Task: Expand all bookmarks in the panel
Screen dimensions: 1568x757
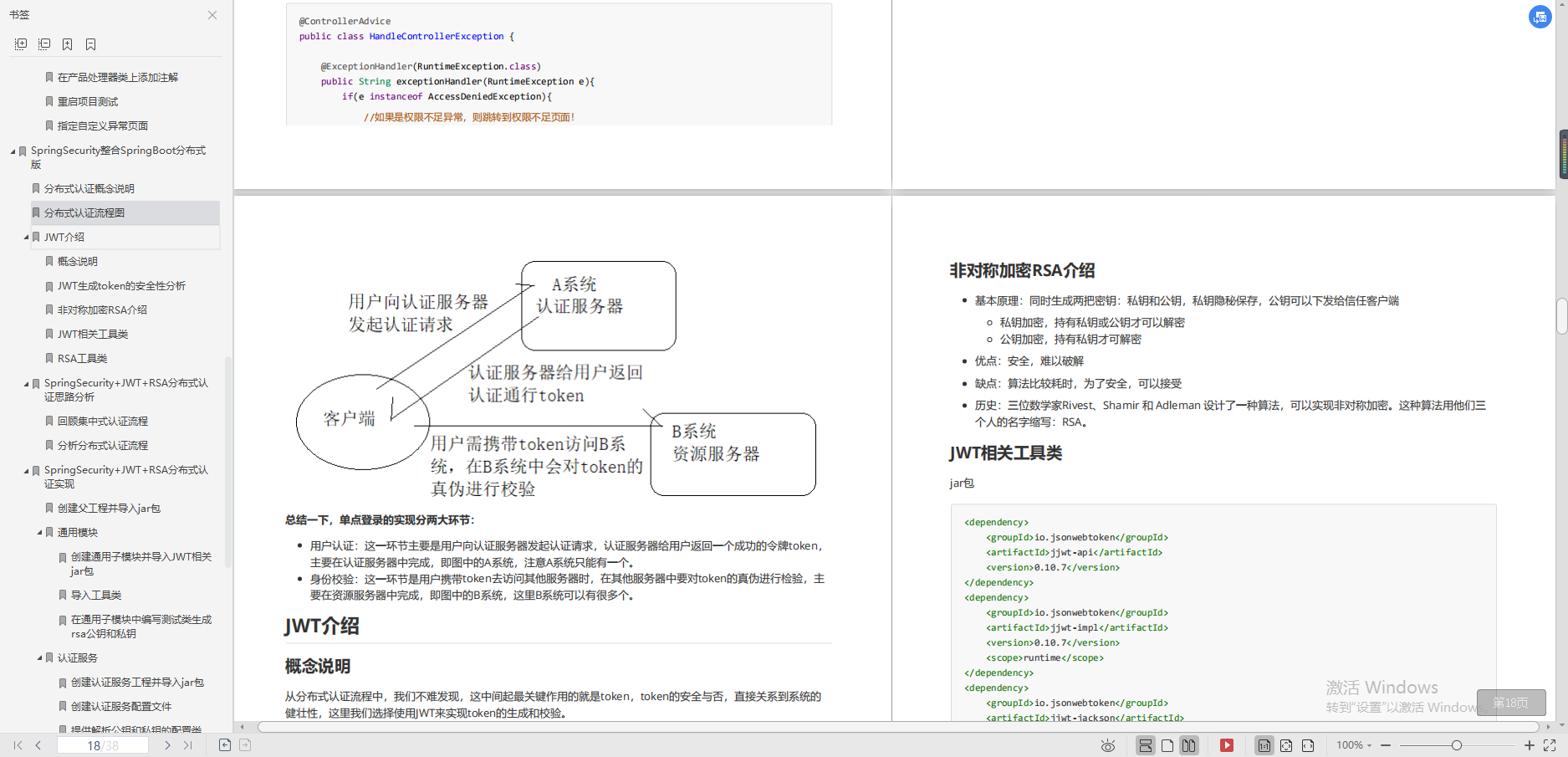Action: (x=21, y=44)
